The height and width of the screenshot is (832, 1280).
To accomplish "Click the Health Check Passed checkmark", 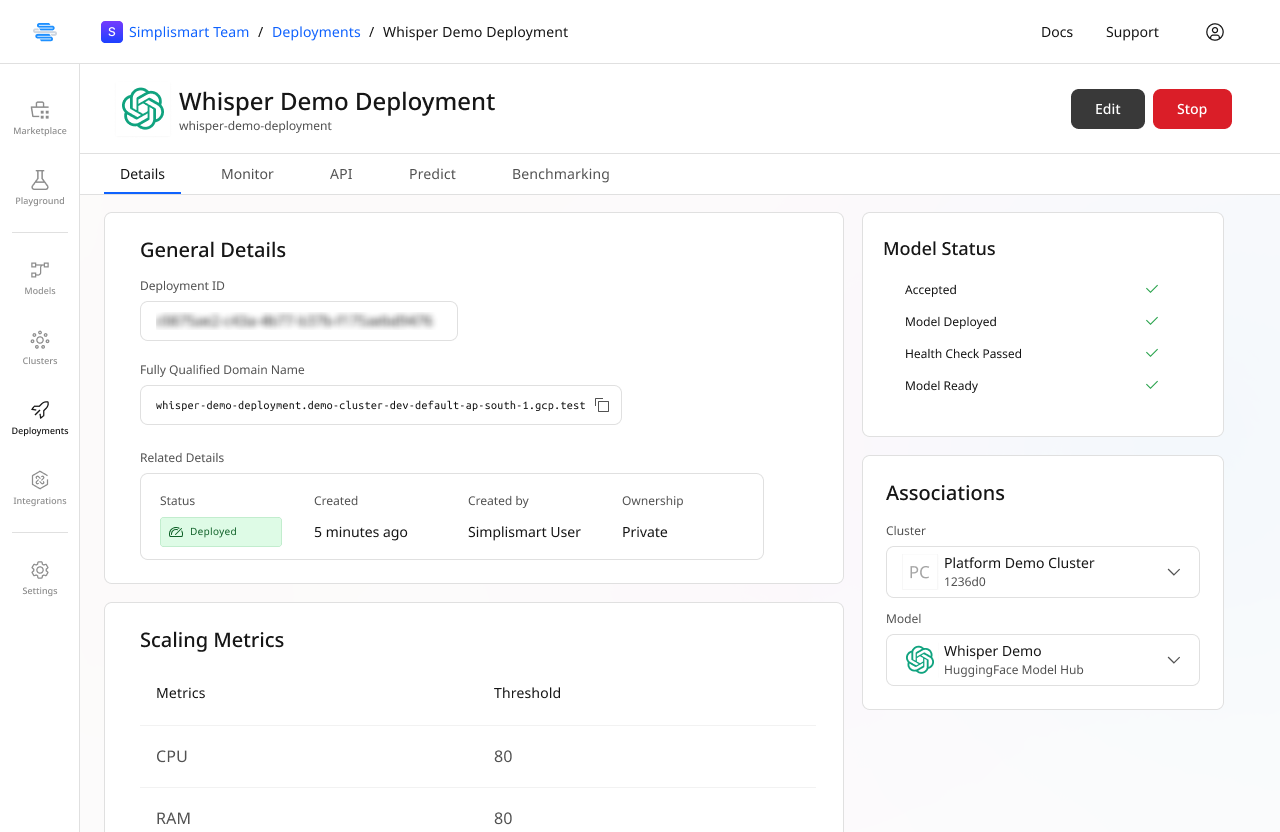I will tap(1152, 353).
